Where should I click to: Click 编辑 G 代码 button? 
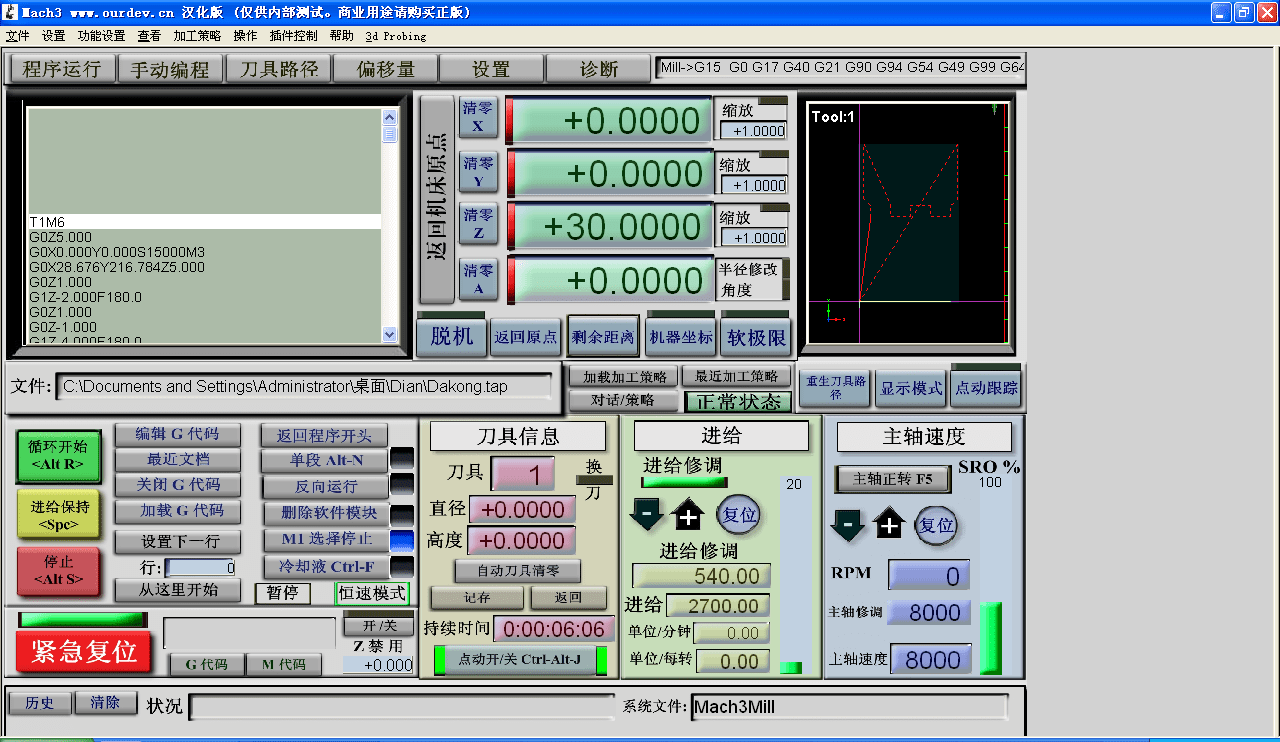[x=178, y=435]
